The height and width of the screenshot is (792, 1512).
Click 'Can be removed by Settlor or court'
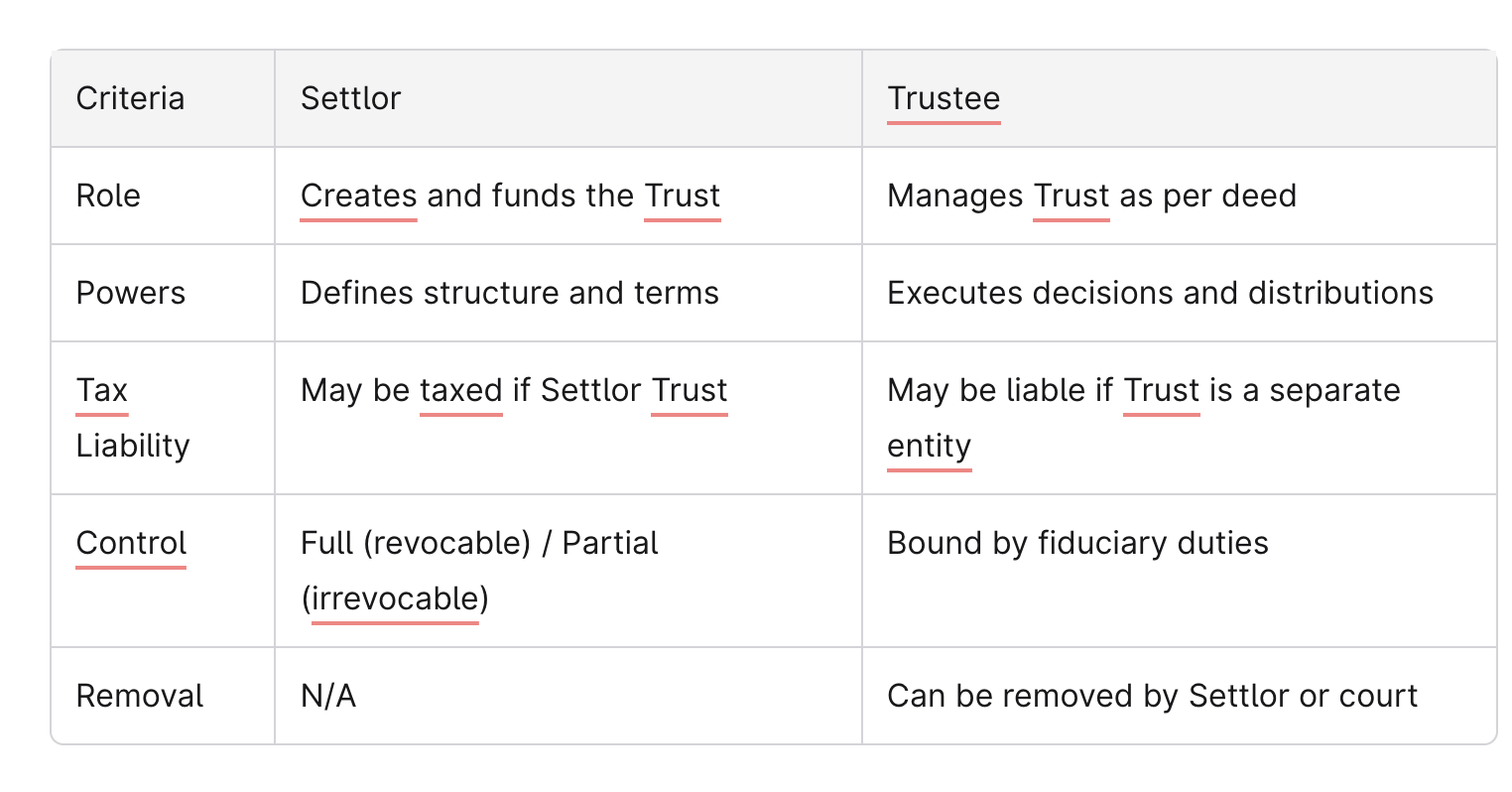1153,696
